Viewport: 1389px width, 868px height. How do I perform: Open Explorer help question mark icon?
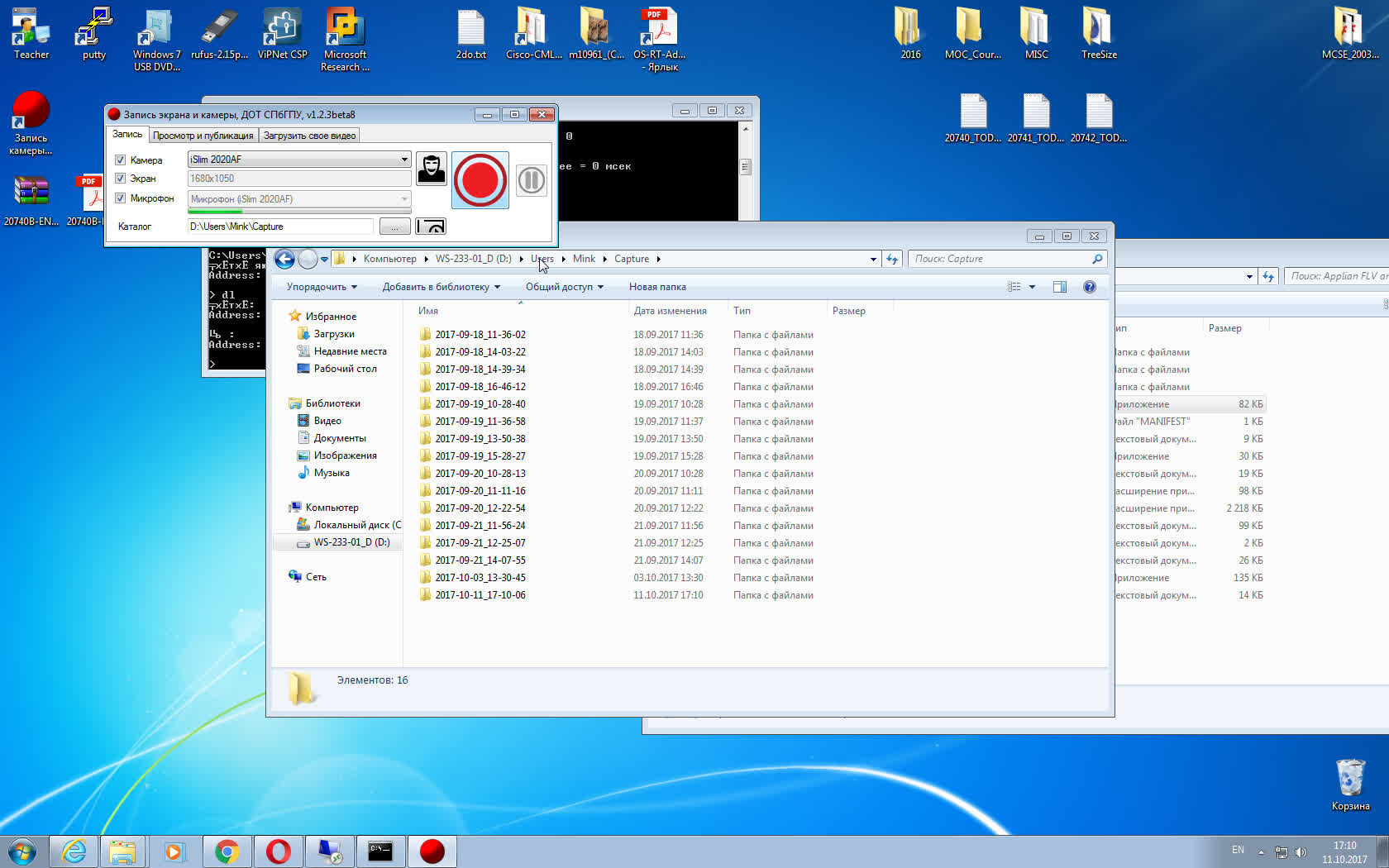click(x=1090, y=287)
